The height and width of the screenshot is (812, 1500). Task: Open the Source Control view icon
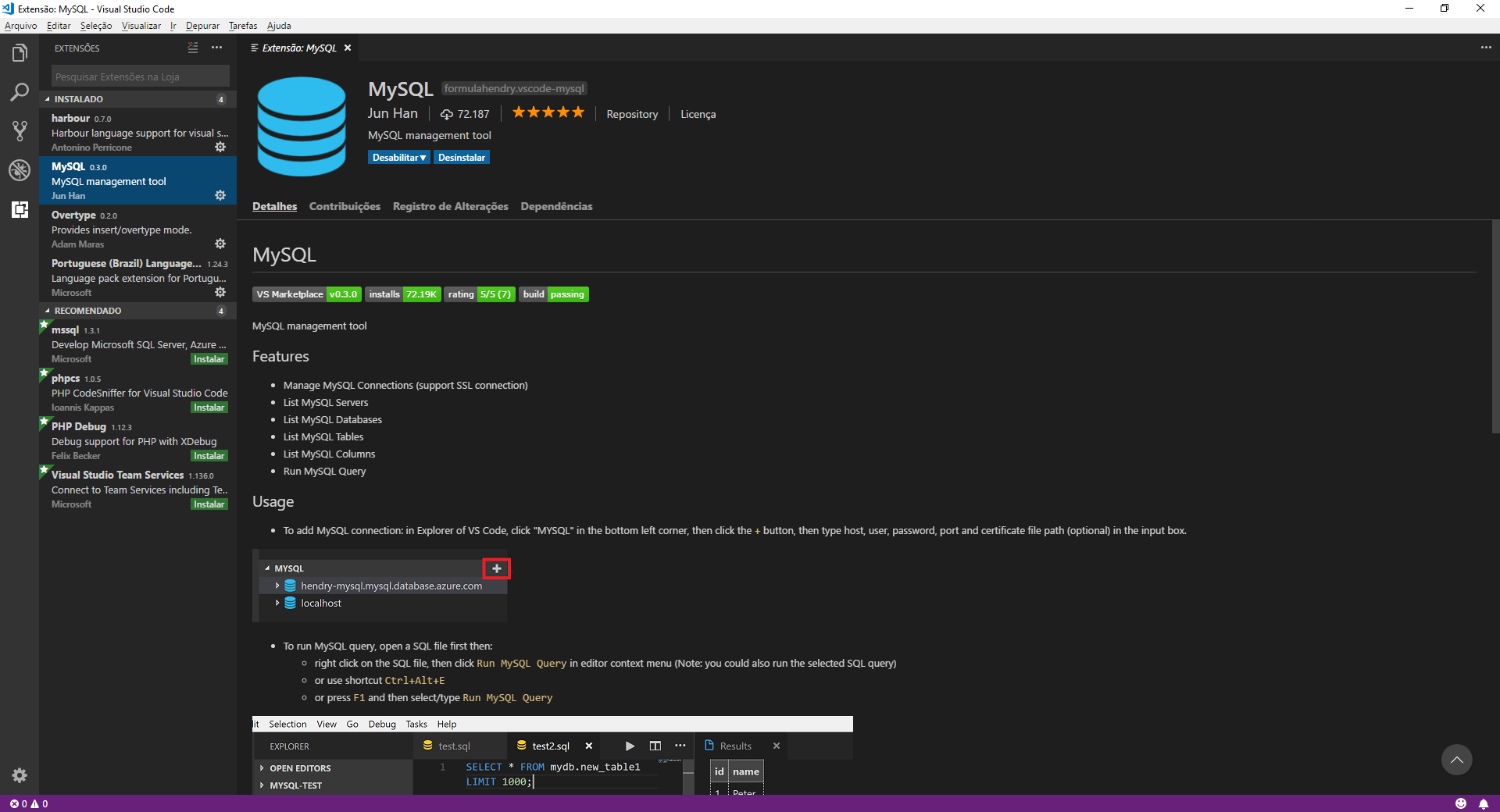point(20,131)
